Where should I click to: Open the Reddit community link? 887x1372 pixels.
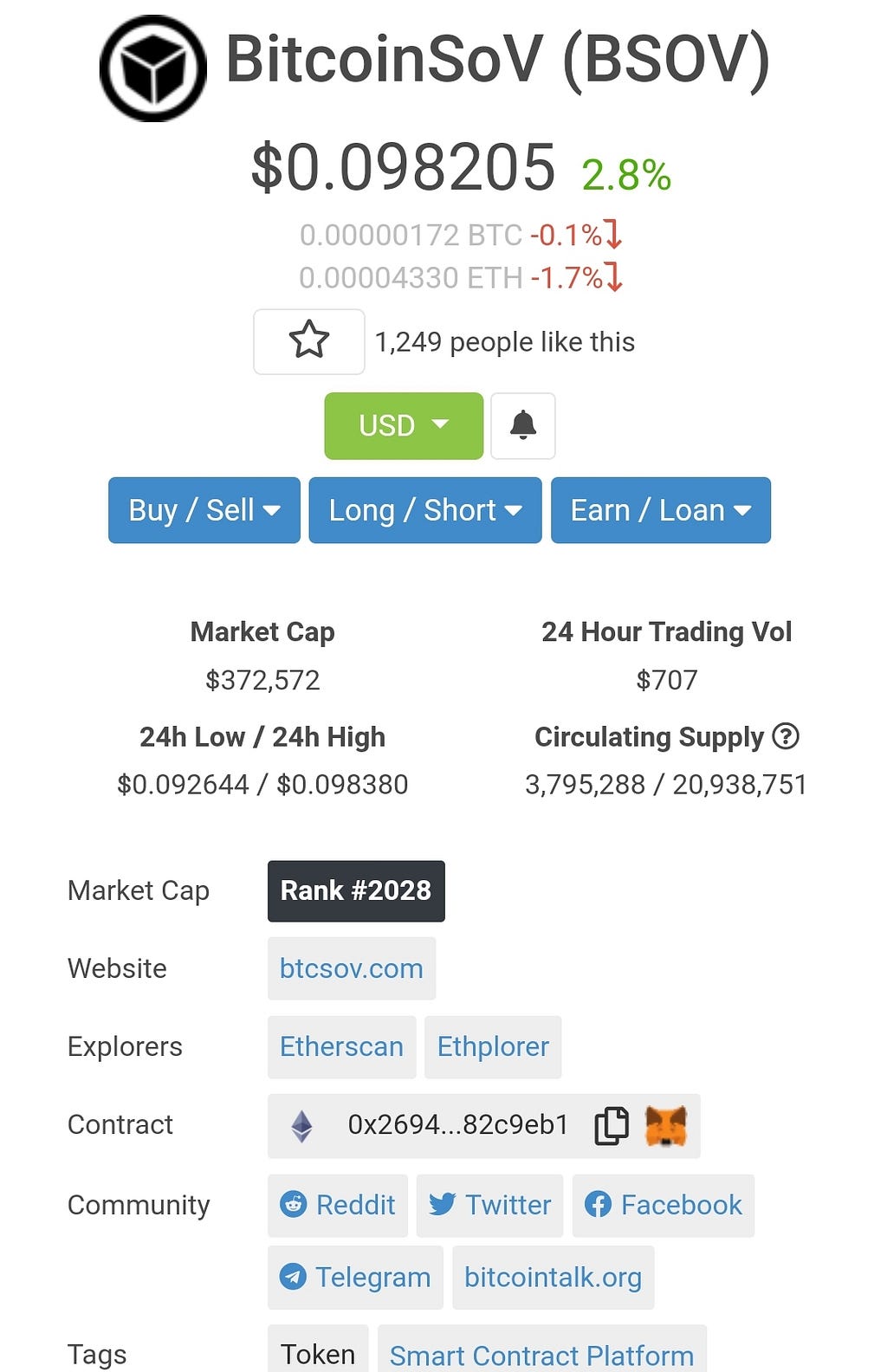pos(338,1205)
